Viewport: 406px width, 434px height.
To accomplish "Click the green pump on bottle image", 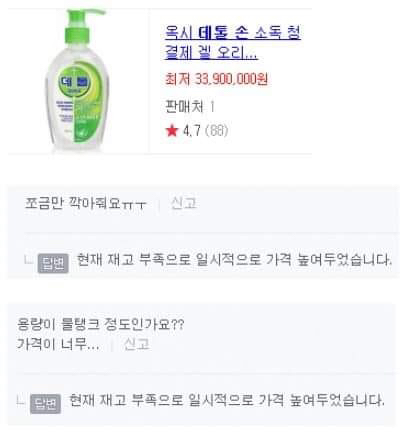I will (82, 27).
